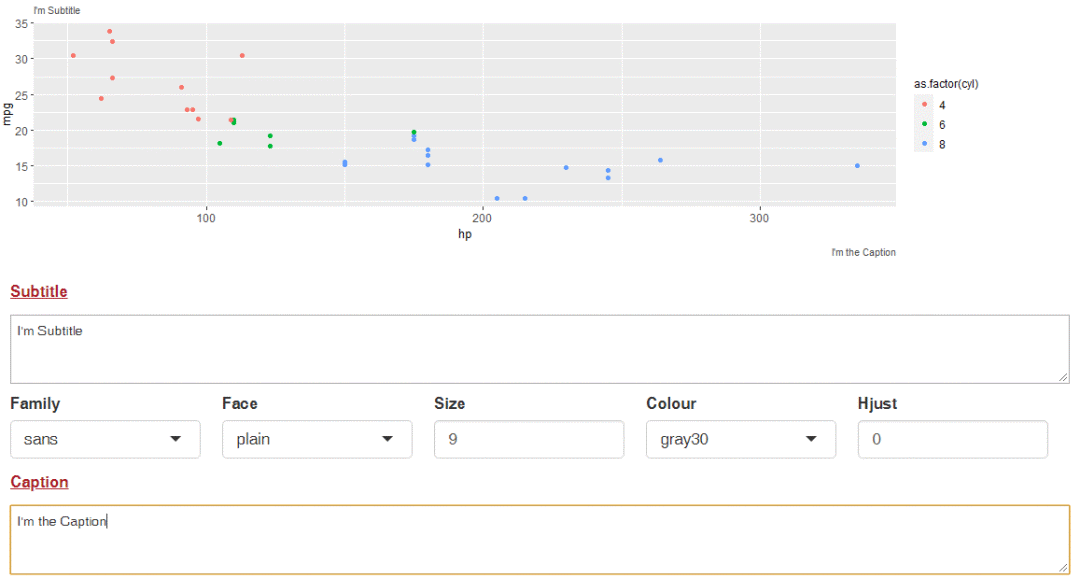The image size is (1080, 578).
Task: Click the blue legend key for 8
Action: [x=924, y=143]
